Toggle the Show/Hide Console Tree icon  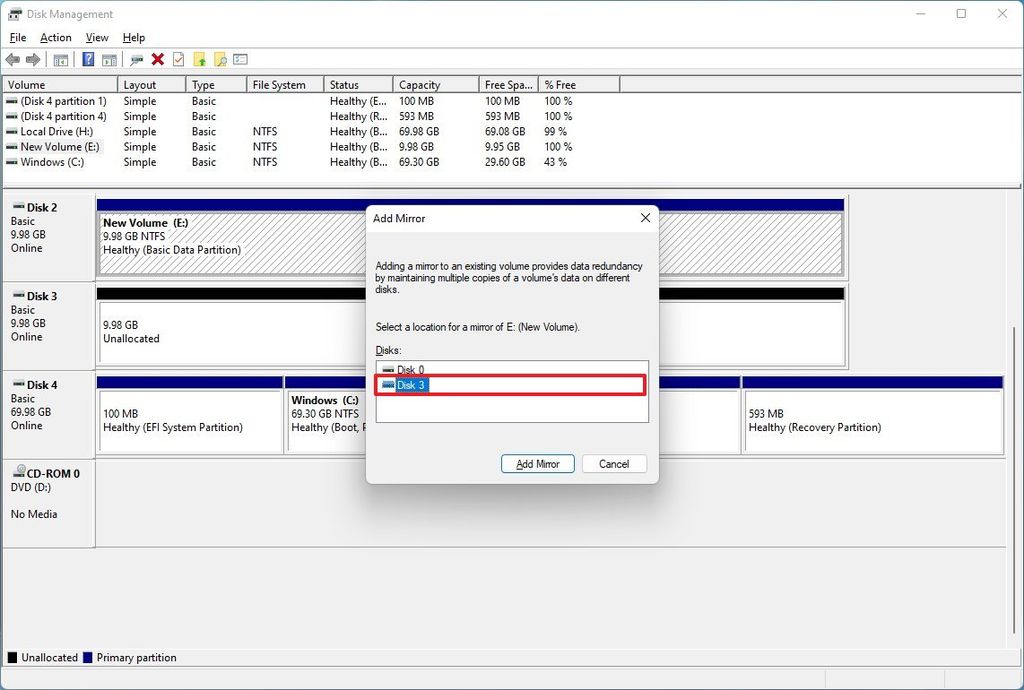click(x=60, y=59)
